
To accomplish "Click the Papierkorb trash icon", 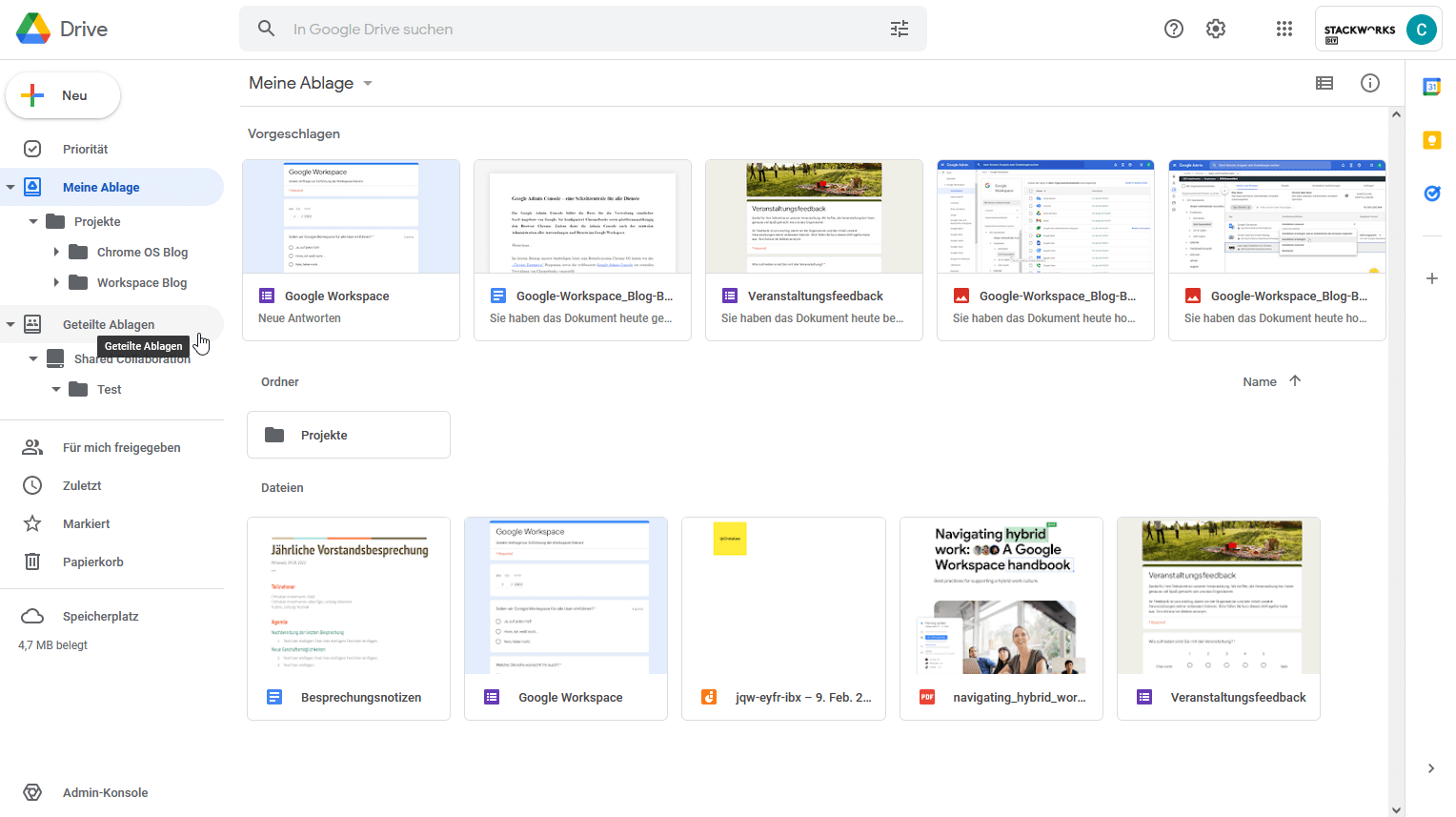I will (32, 562).
